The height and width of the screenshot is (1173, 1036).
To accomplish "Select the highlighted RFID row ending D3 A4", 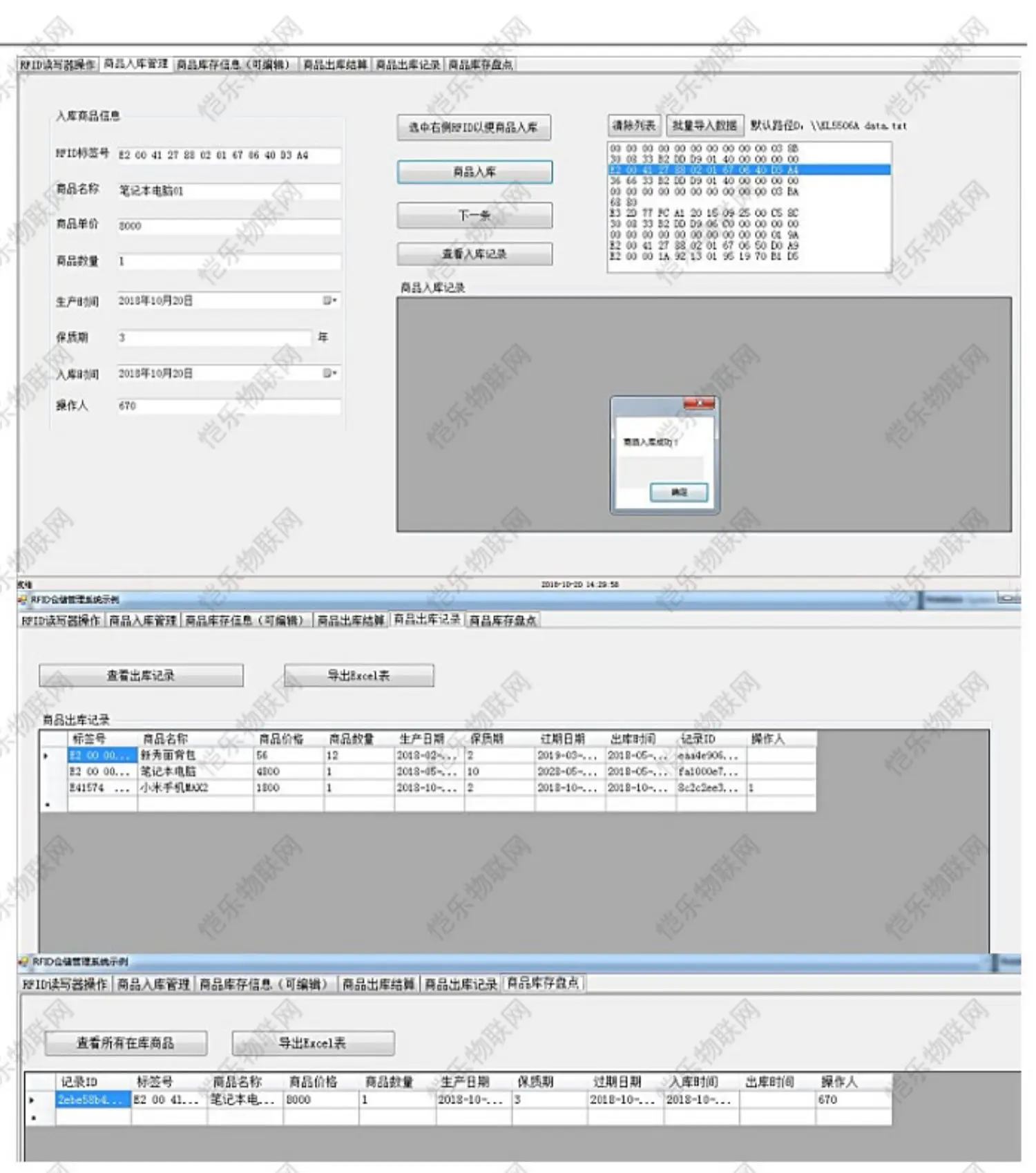I will tap(749, 170).
